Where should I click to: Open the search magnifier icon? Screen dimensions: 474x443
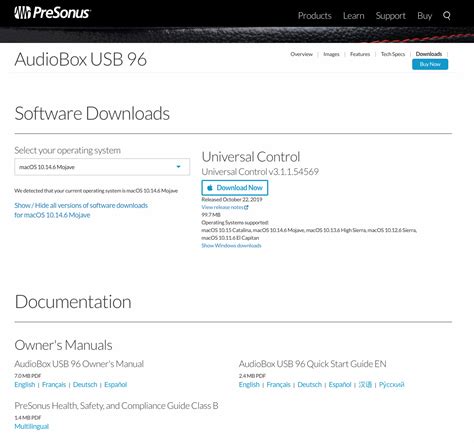point(447,16)
